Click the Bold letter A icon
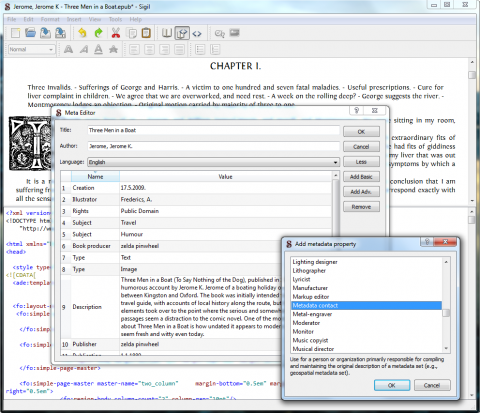Screen dimensions: 480x413 pos(68,50)
